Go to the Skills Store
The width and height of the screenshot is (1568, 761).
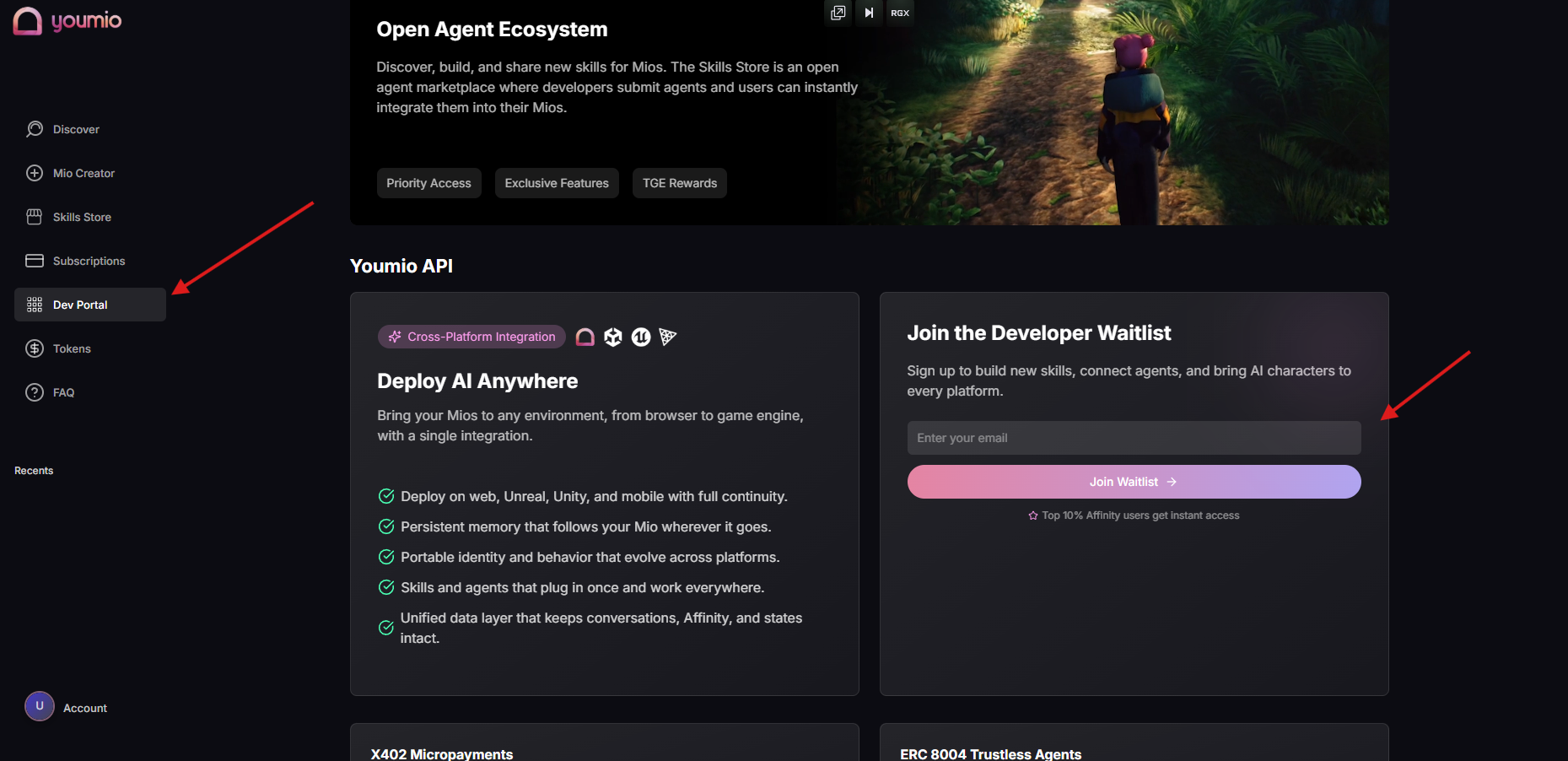pyautogui.click(x=82, y=217)
